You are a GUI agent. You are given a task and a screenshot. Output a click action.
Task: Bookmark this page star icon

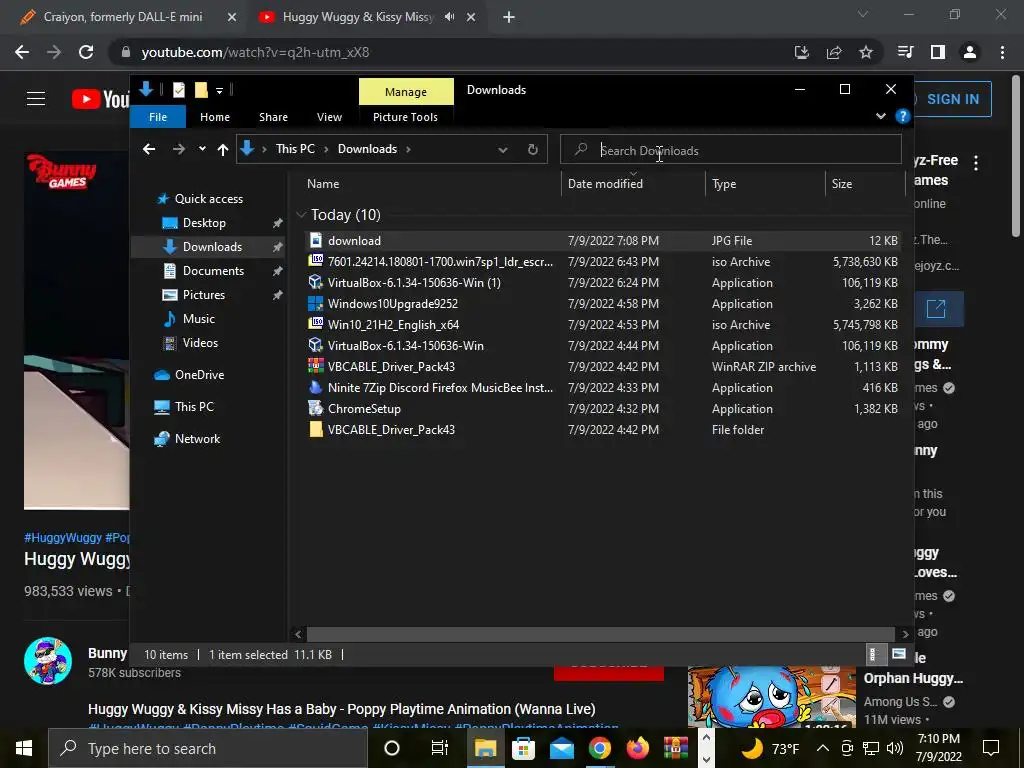866,52
